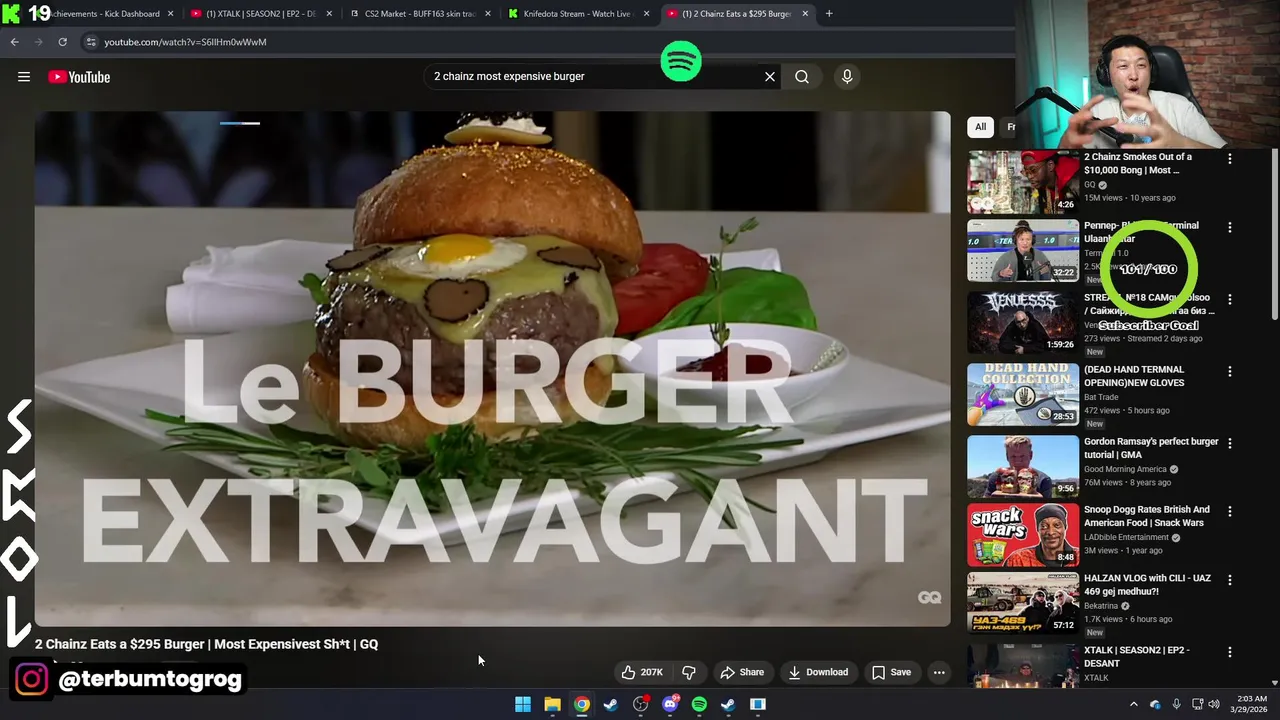Click the burger video player area
Image resolution: width=1280 pixels, height=720 pixels.
pos(492,368)
